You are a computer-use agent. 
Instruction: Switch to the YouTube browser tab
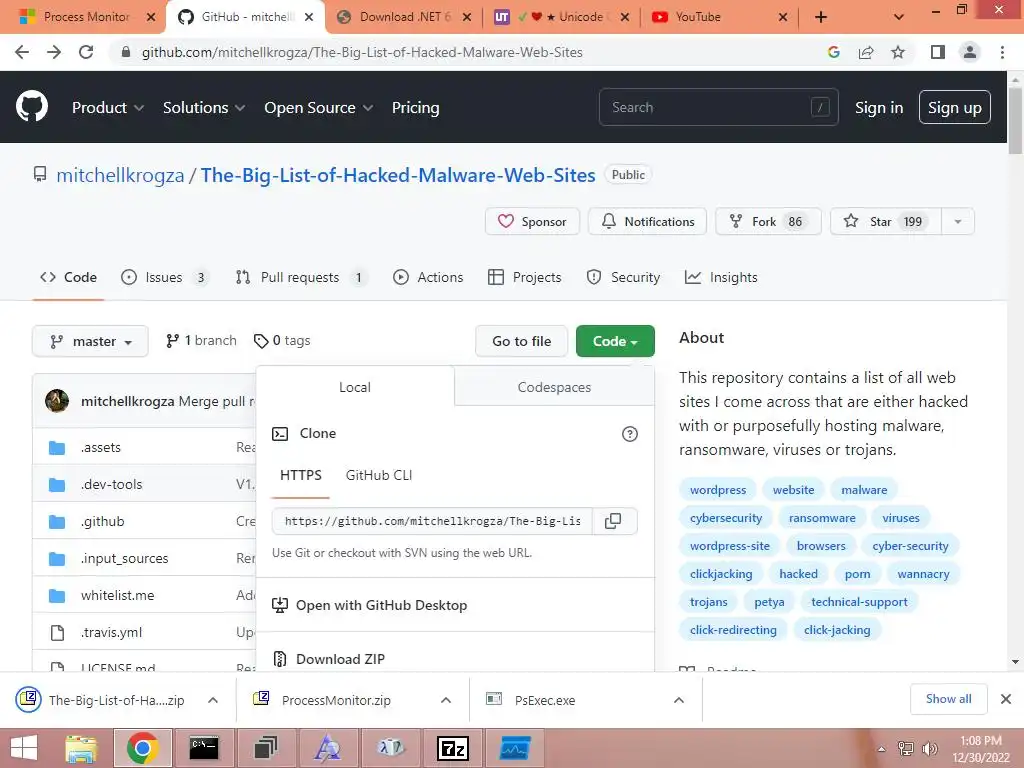(718, 17)
